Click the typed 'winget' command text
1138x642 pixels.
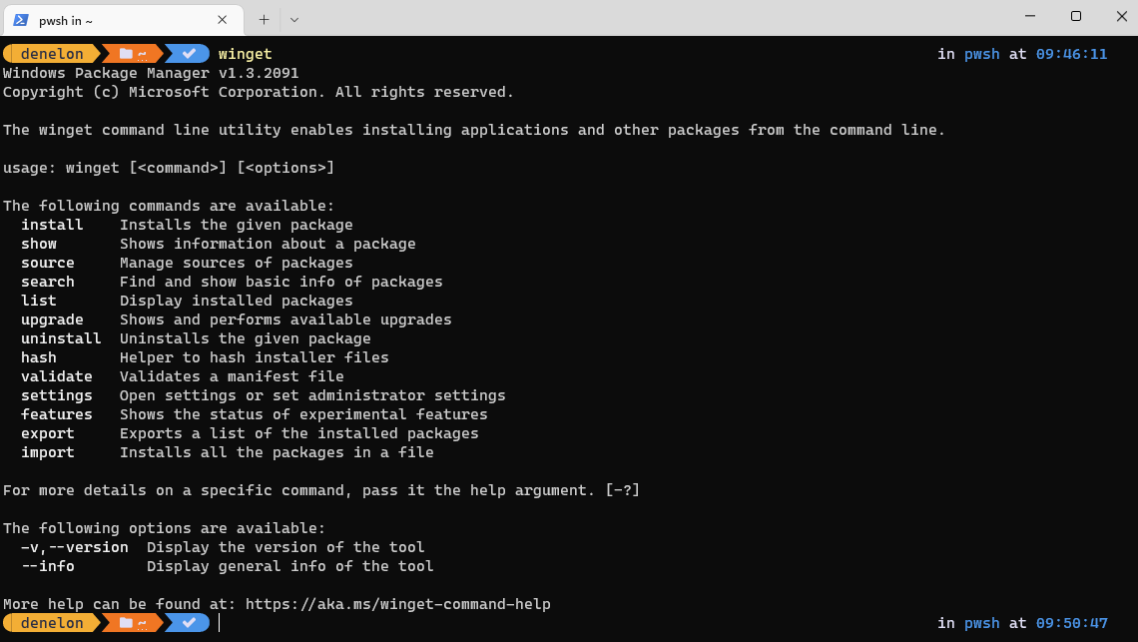click(x=245, y=54)
